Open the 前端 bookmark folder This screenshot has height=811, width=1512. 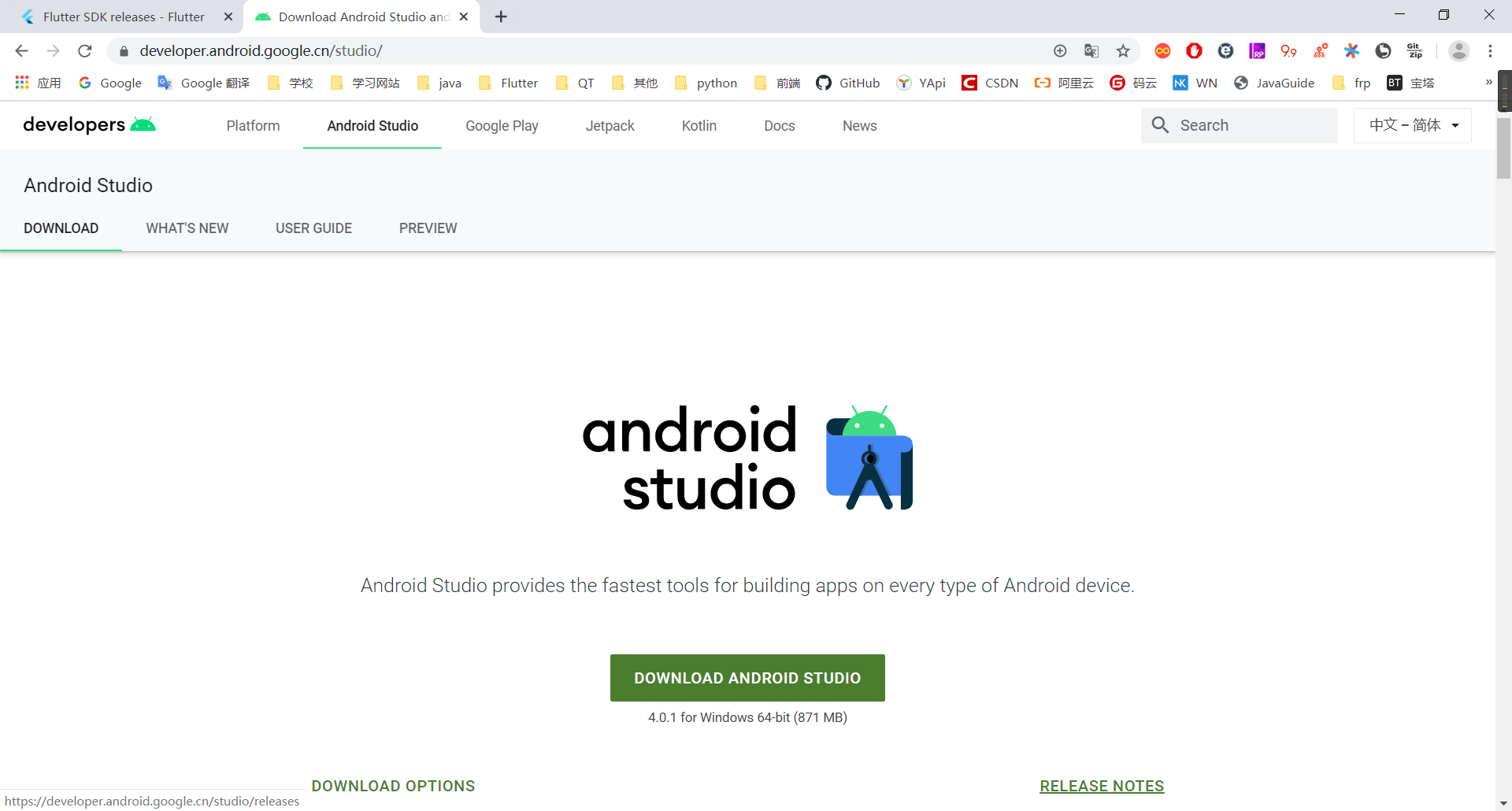pyautogui.click(x=777, y=83)
